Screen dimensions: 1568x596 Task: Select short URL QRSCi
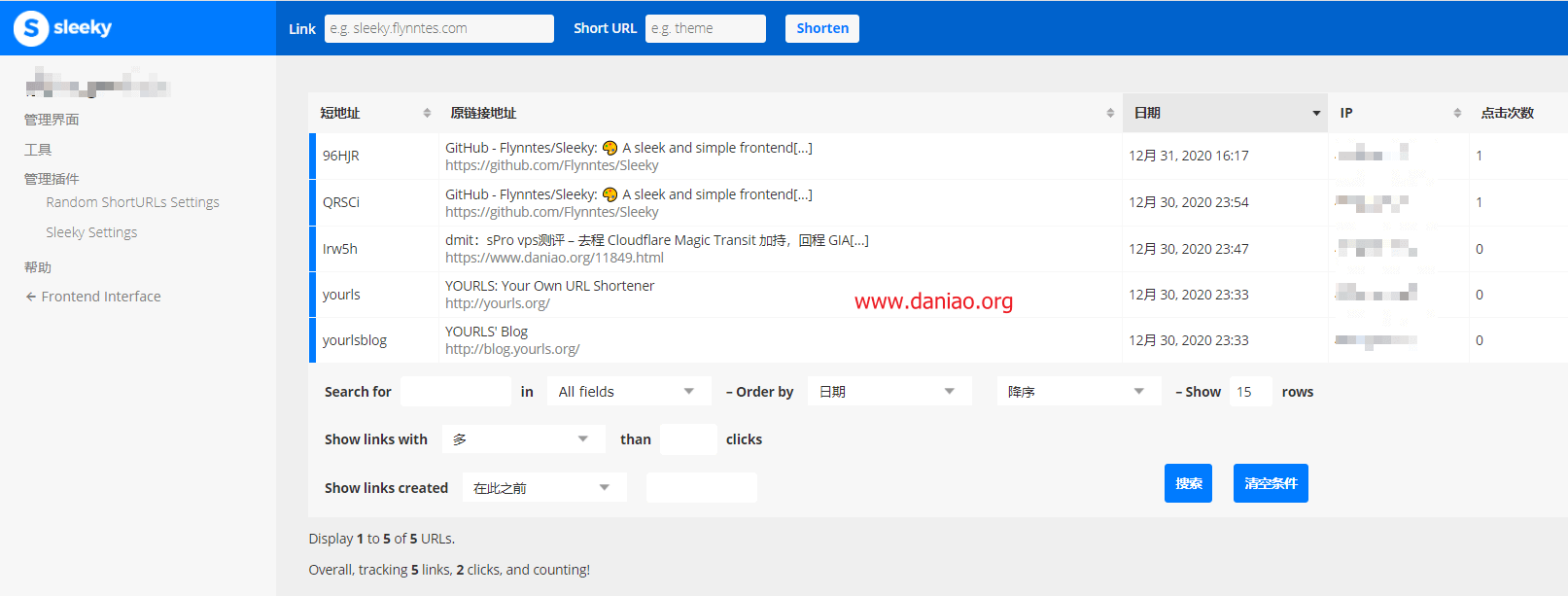click(x=341, y=202)
